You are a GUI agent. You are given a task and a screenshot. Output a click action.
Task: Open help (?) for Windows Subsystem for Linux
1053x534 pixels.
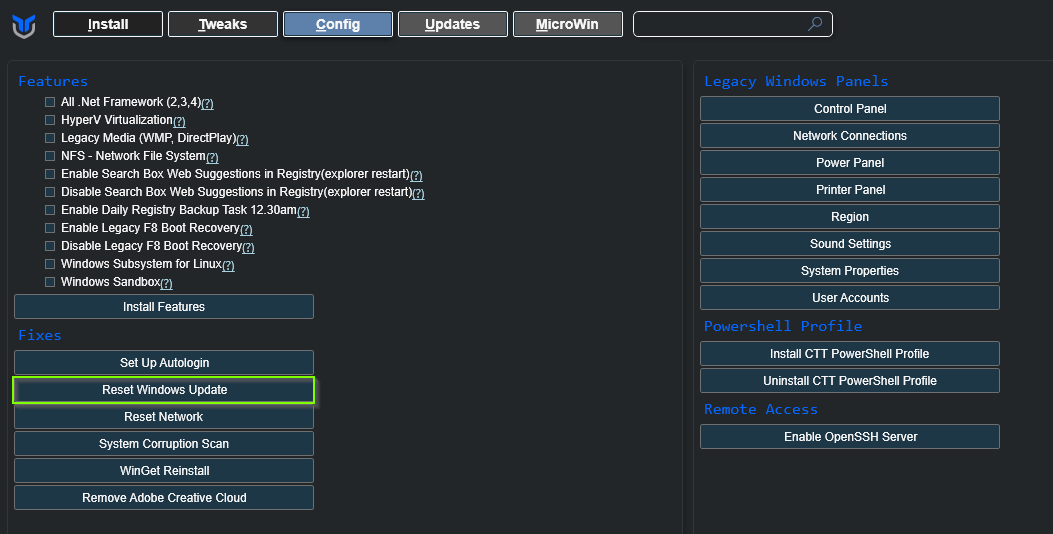click(228, 265)
